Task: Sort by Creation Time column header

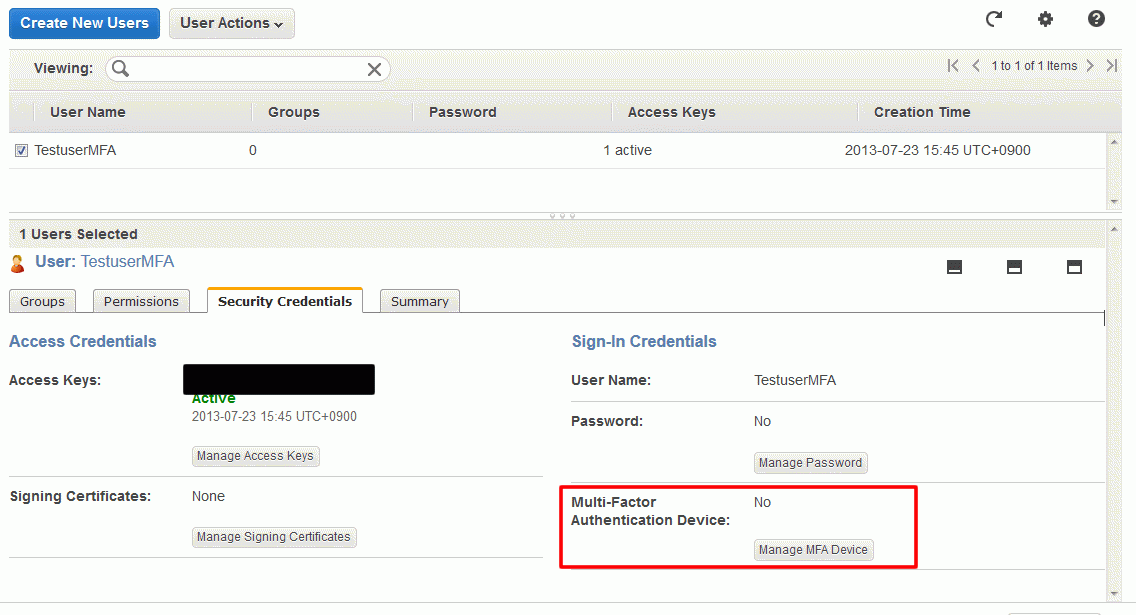Action: [x=922, y=112]
